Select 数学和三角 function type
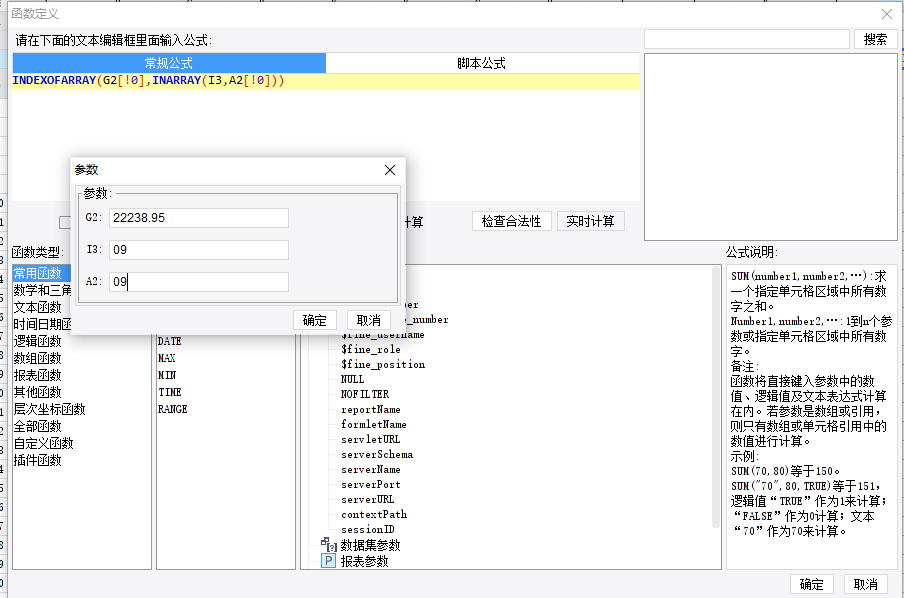 click(42, 290)
